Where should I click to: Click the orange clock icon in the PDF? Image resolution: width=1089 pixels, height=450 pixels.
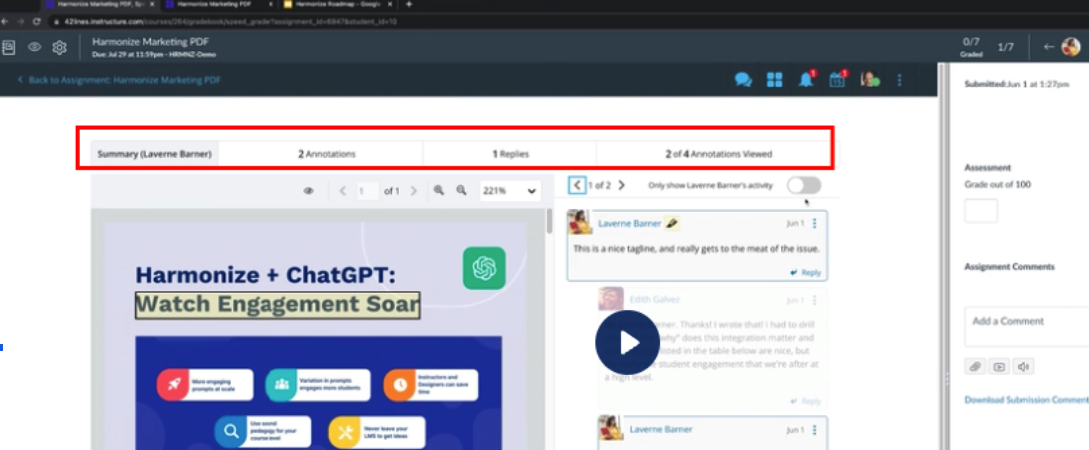click(x=399, y=385)
